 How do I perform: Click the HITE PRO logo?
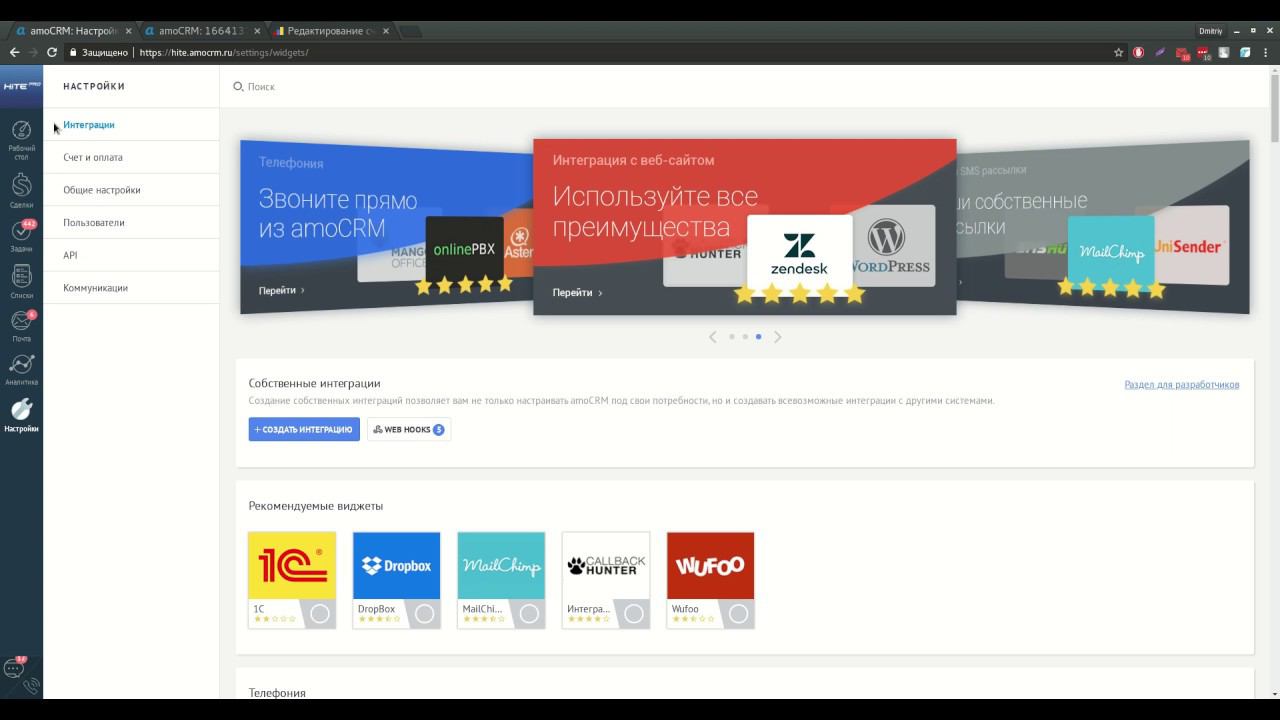[x=21, y=87]
